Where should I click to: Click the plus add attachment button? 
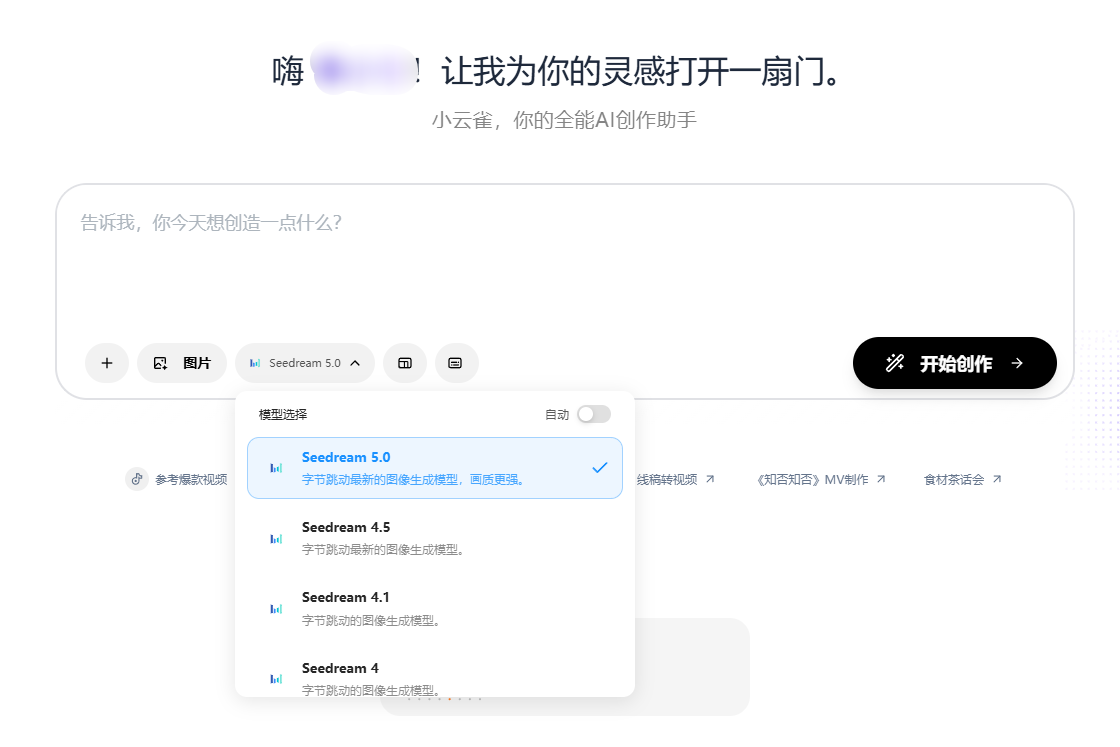click(x=107, y=363)
